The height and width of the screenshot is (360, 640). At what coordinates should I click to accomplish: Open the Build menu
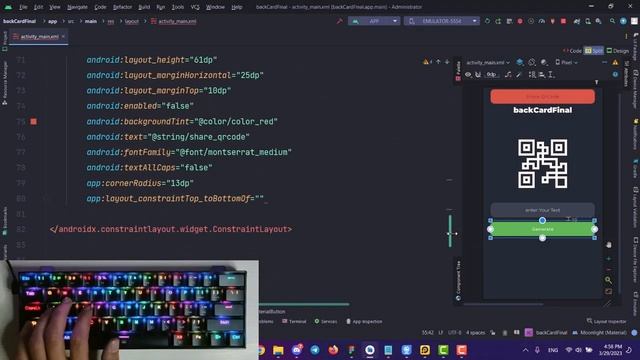[144, 7]
